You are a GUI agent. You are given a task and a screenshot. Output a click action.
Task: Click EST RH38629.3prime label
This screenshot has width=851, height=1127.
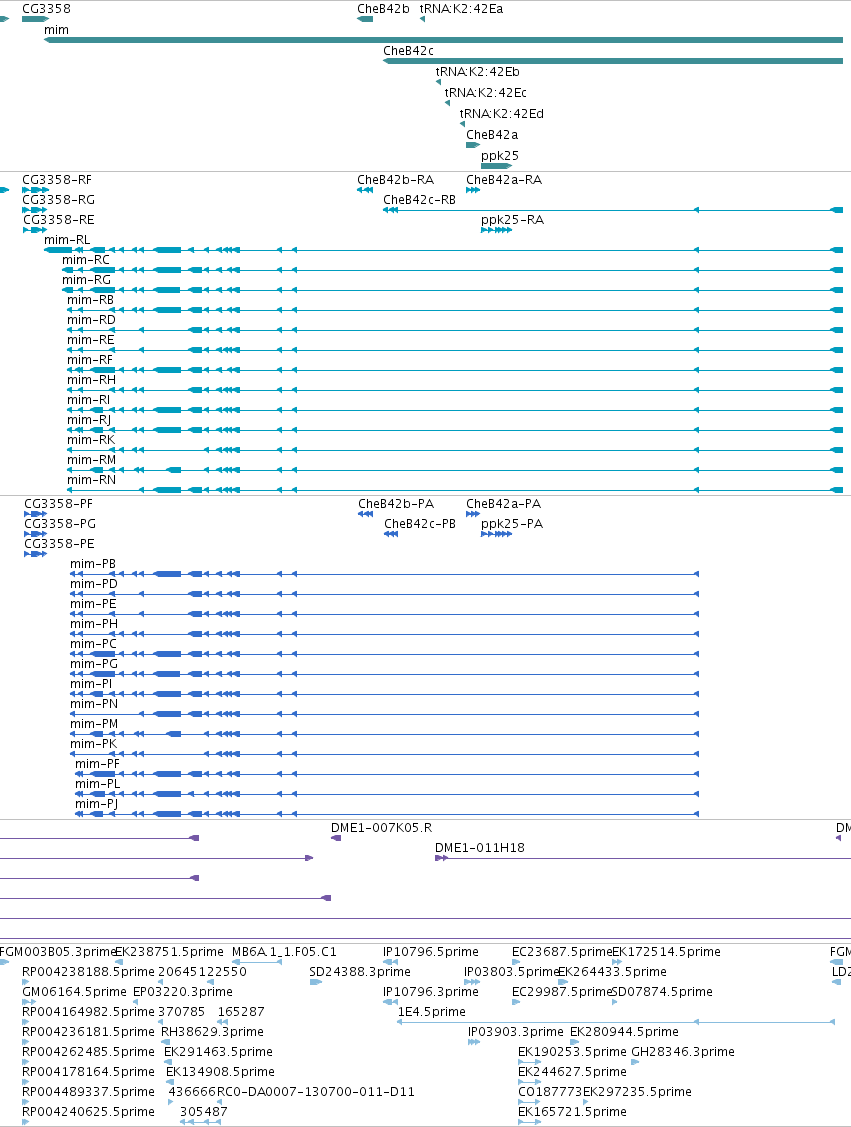click(x=212, y=1031)
